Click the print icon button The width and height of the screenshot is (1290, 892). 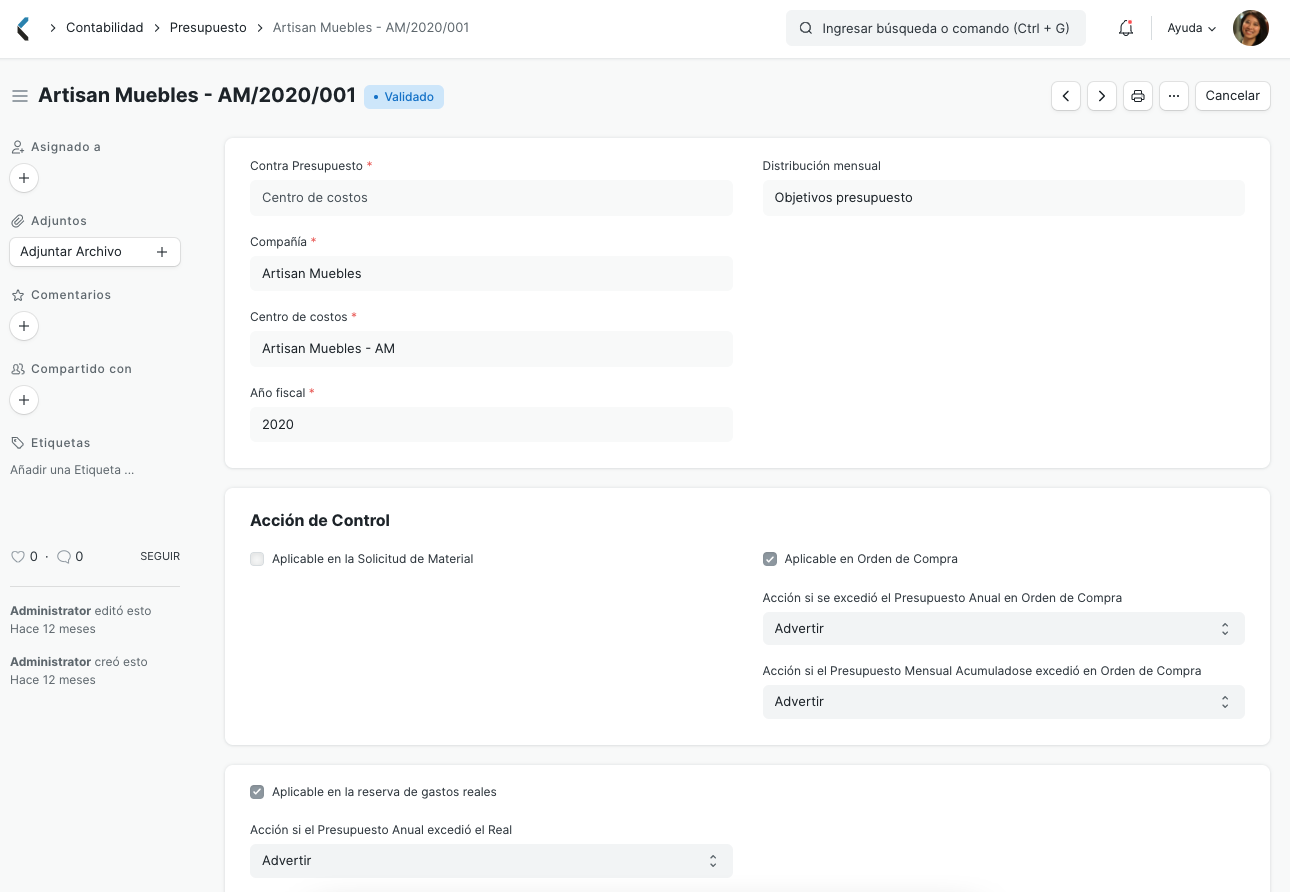pyautogui.click(x=1138, y=96)
